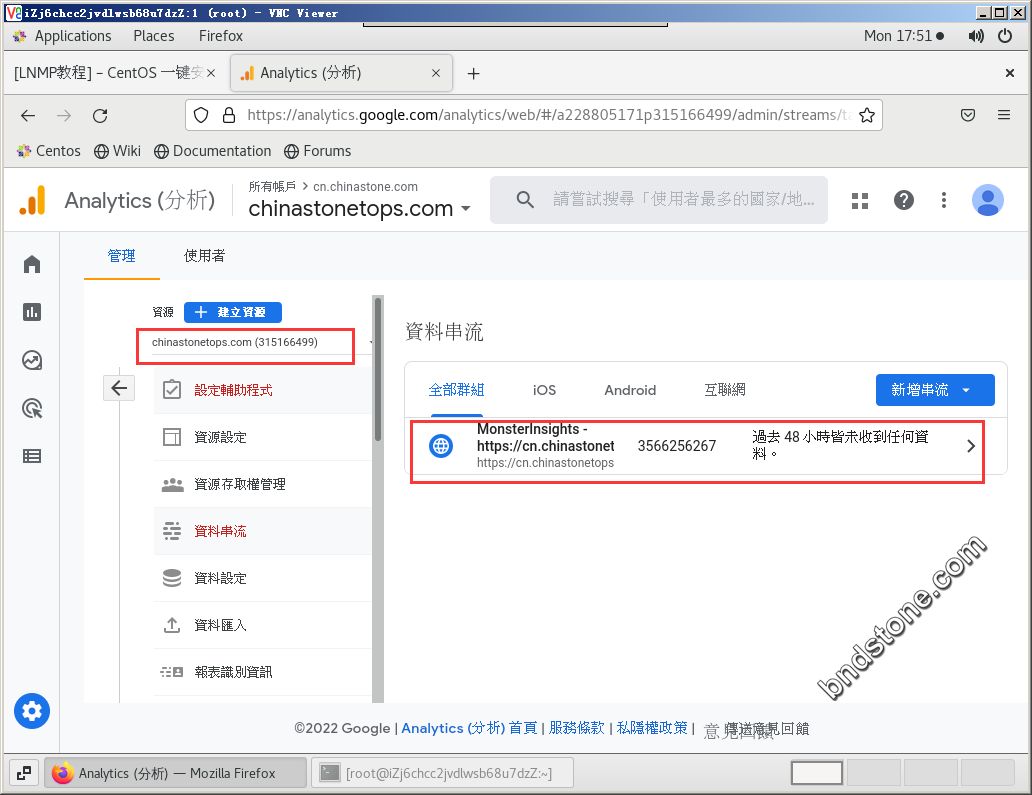1032x795 pixels.
Task: Open the 新增串流 dropdown button
Action: click(935, 390)
